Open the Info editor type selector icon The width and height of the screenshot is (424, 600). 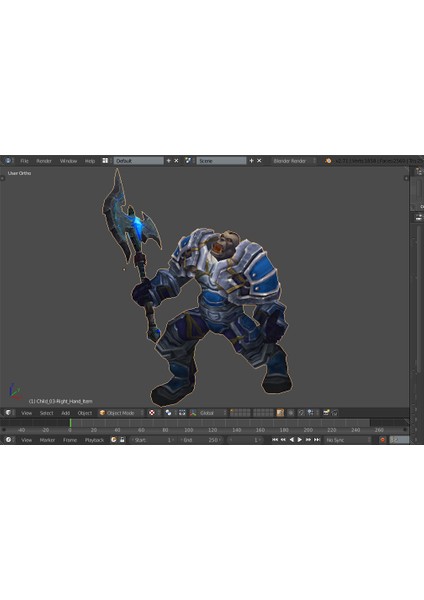click(8, 161)
